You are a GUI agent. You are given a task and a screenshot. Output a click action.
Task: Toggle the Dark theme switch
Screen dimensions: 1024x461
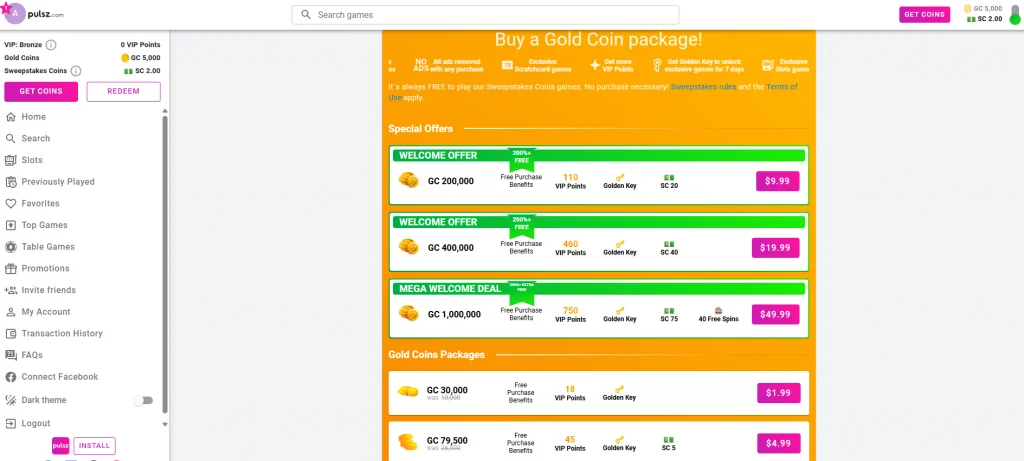tap(144, 400)
